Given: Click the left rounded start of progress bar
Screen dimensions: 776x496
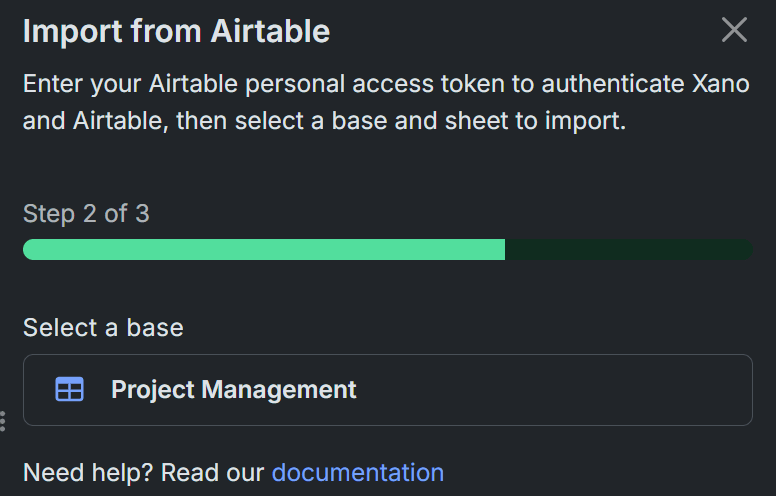Looking at the screenshot, I should pos(30,250).
